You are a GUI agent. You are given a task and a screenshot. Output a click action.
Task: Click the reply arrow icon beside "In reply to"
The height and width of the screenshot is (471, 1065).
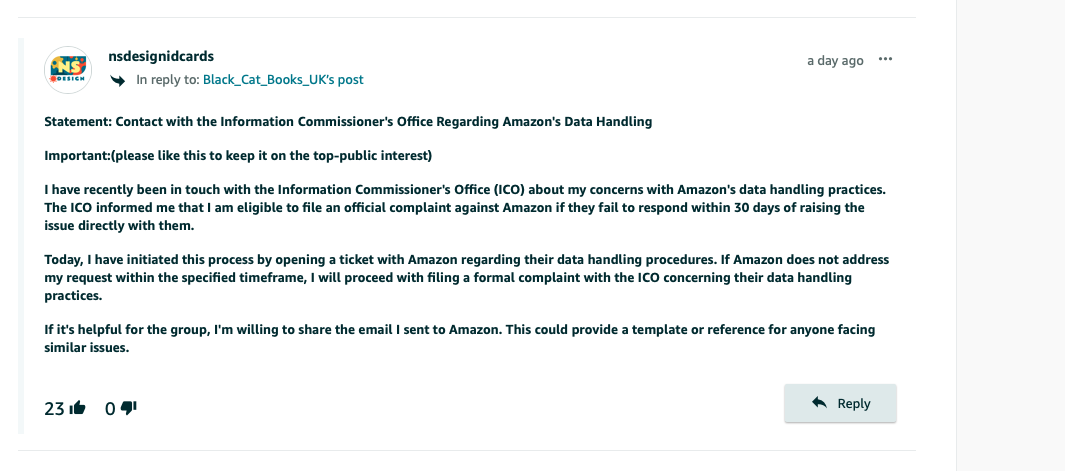pos(118,80)
